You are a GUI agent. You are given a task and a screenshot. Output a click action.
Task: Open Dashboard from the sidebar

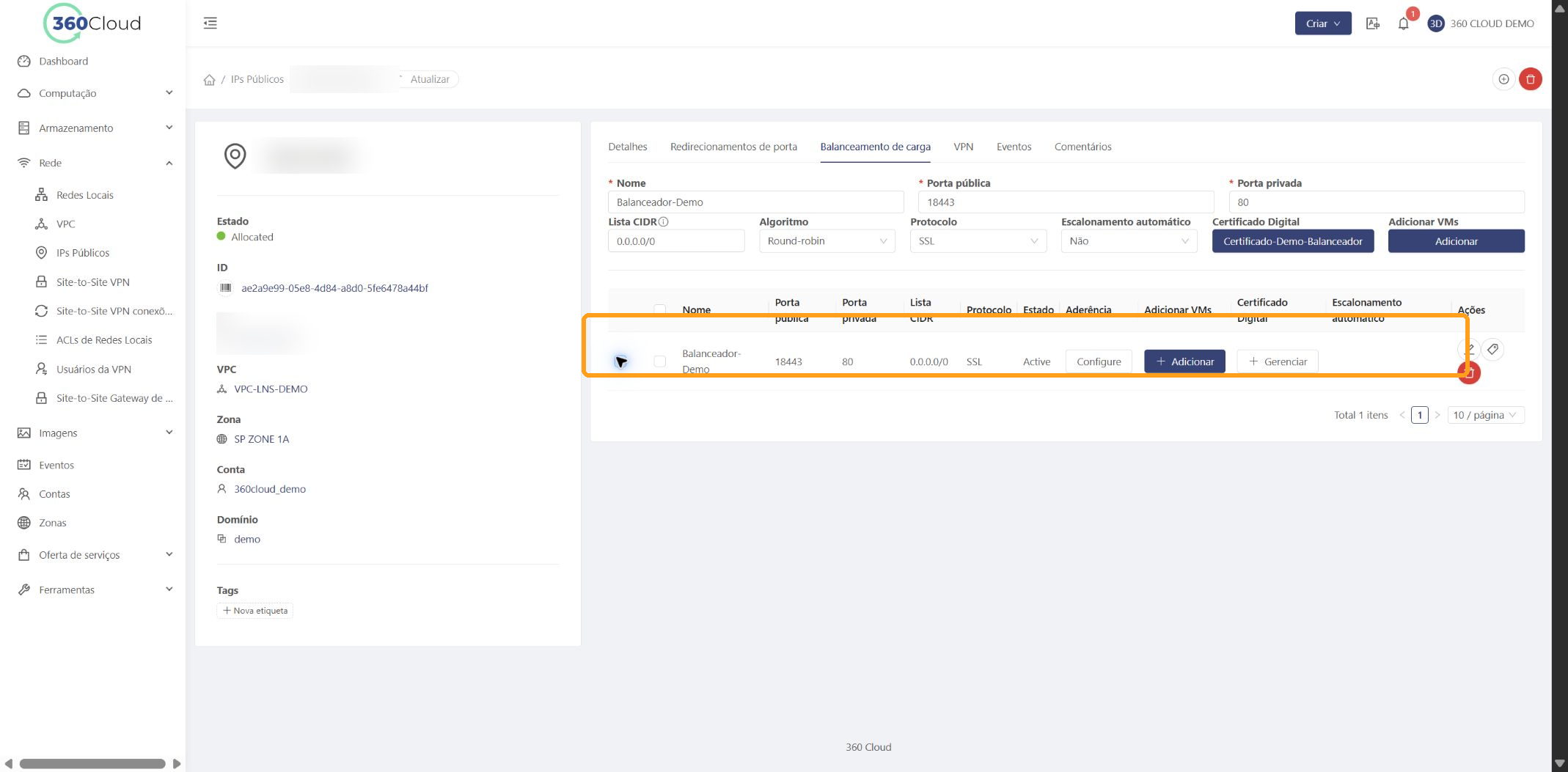pyautogui.click(x=63, y=61)
